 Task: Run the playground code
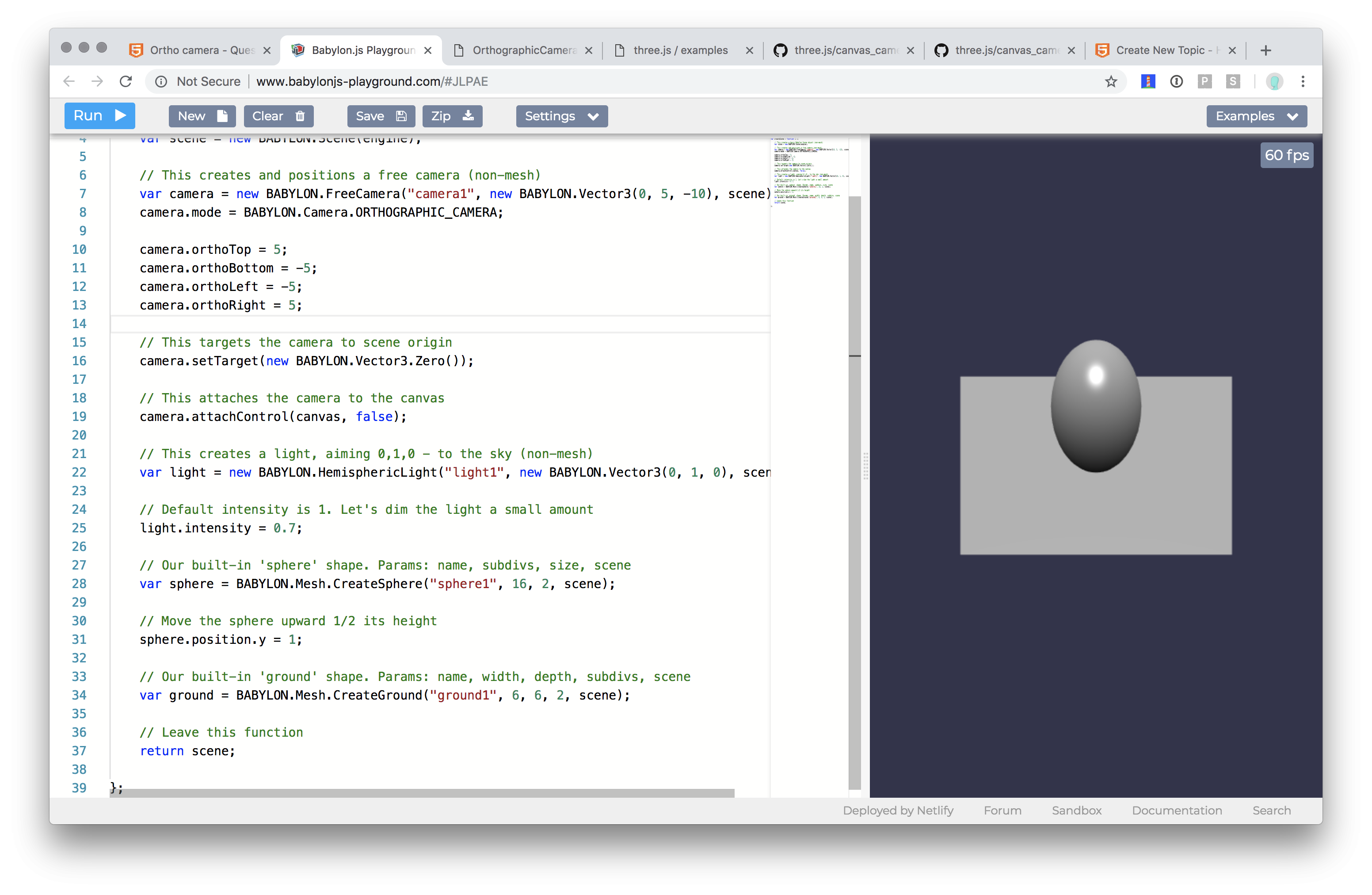[99, 116]
